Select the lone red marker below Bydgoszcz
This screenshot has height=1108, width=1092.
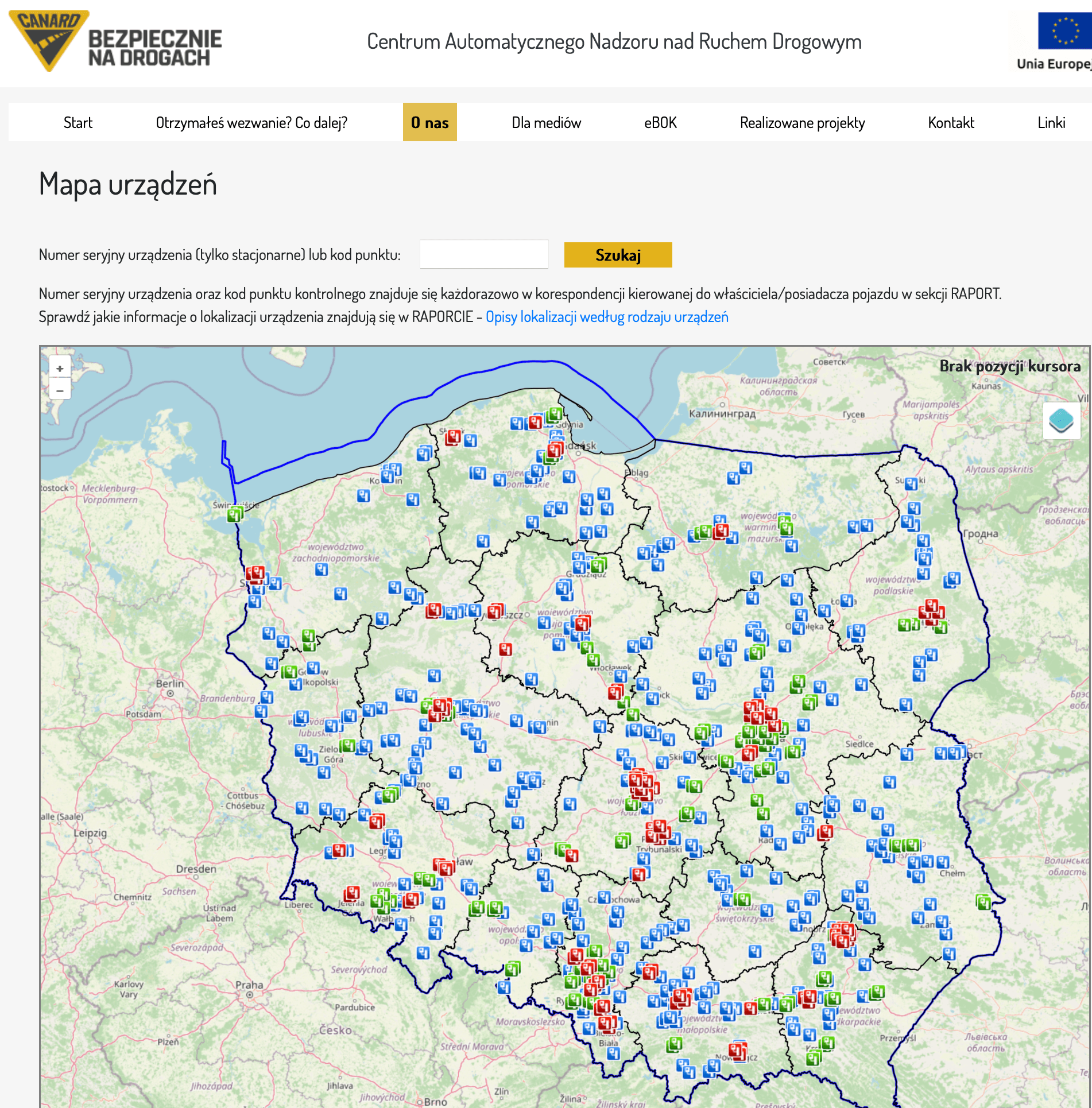[505, 649]
